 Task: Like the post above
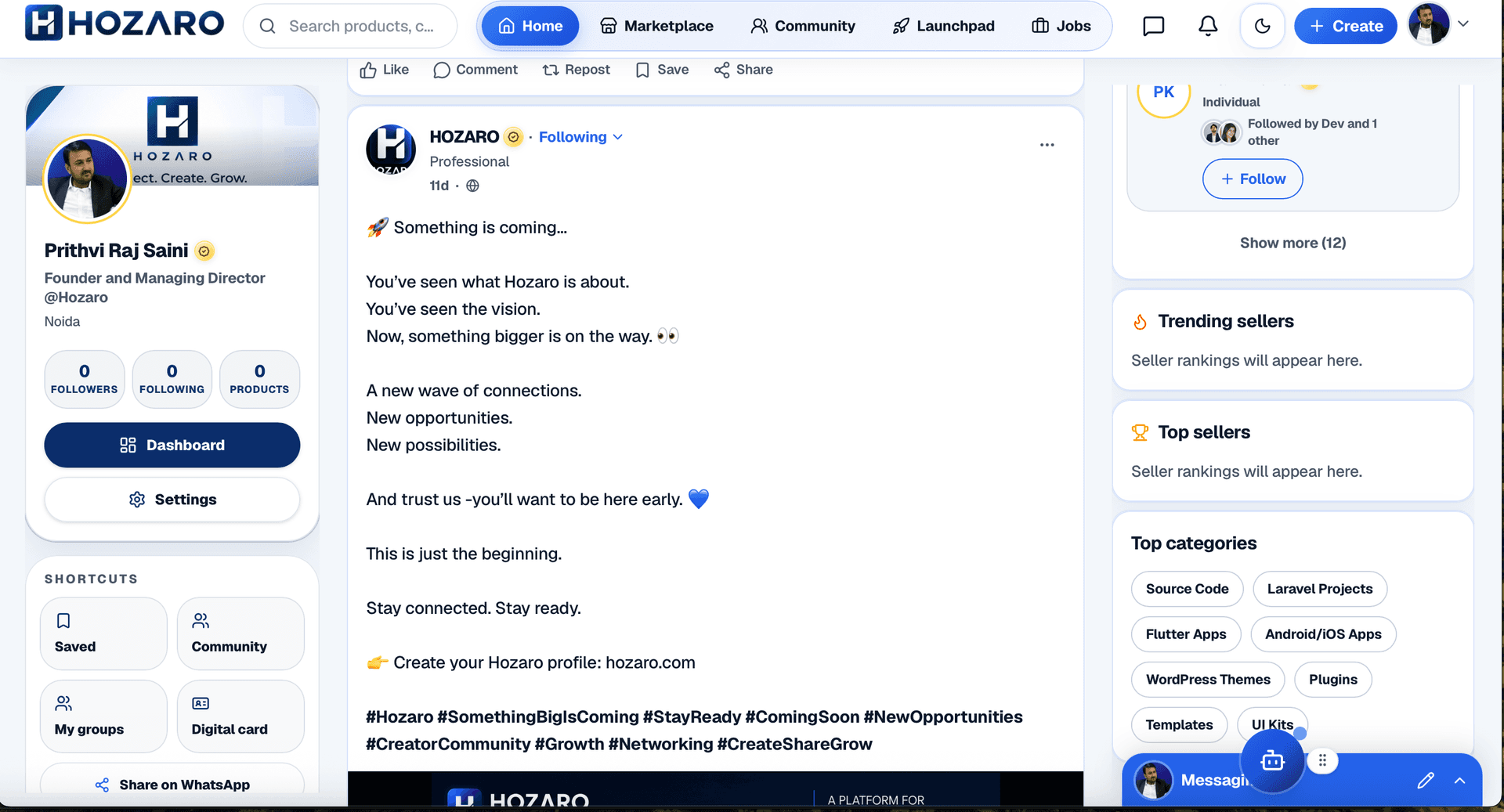coord(385,70)
